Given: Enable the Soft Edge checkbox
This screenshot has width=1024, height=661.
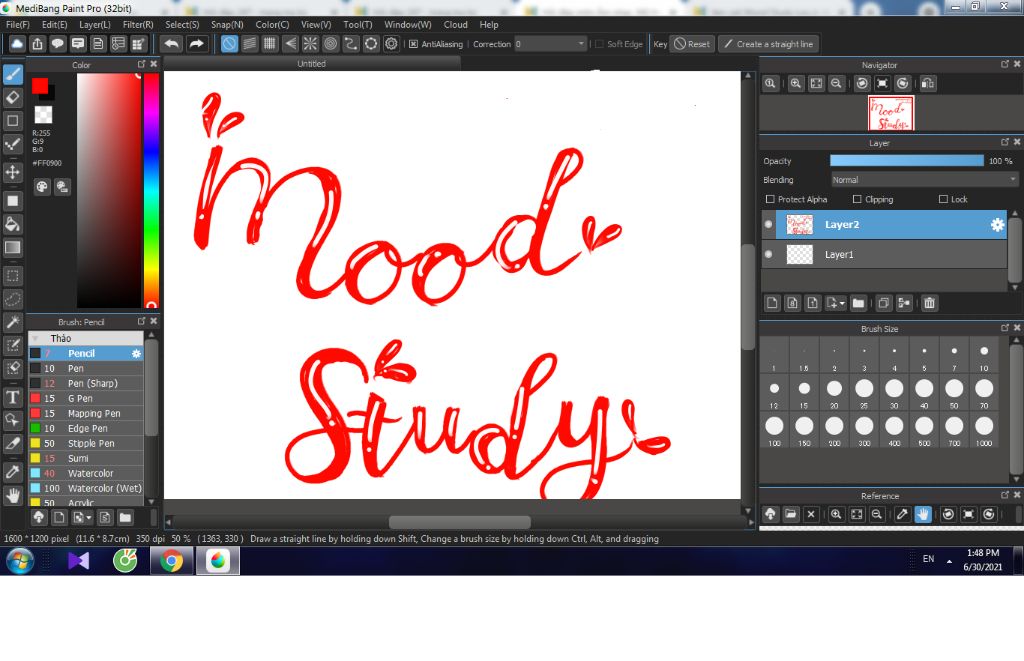Looking at the screenshot, I should pyautogui.click(x=599, y=44).
